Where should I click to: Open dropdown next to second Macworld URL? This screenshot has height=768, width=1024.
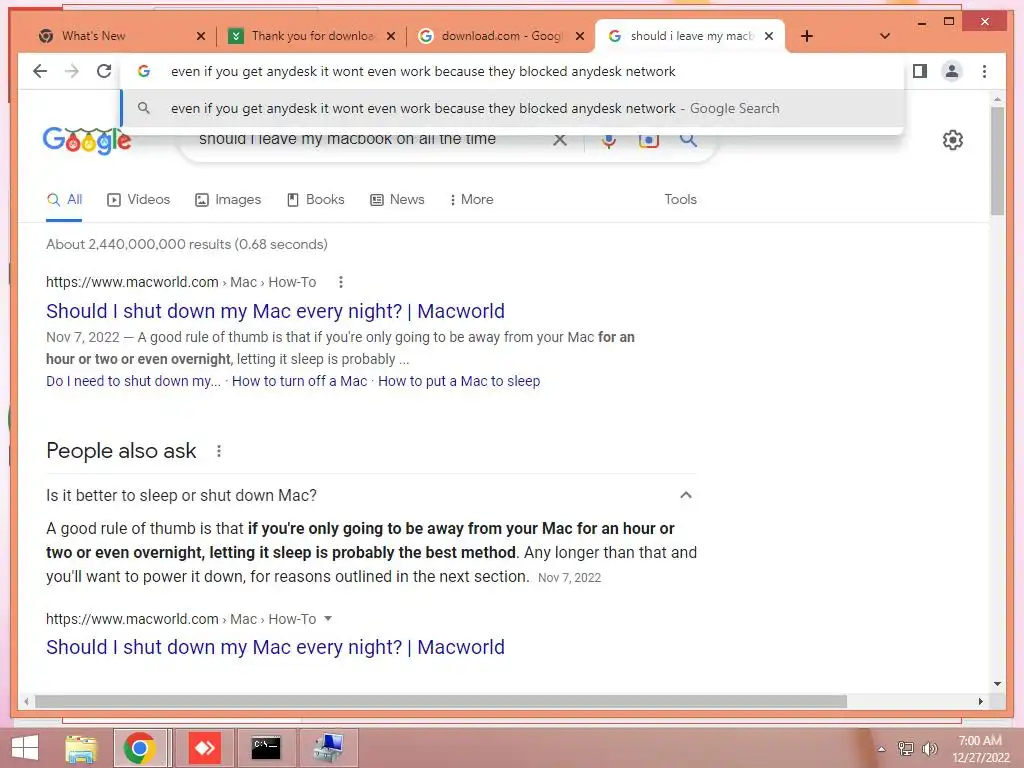coord(328,618)
